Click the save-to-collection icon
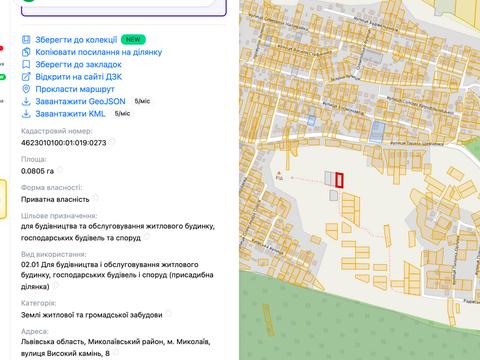This screenshot has width=480, height=360. (x=26, y=40)
